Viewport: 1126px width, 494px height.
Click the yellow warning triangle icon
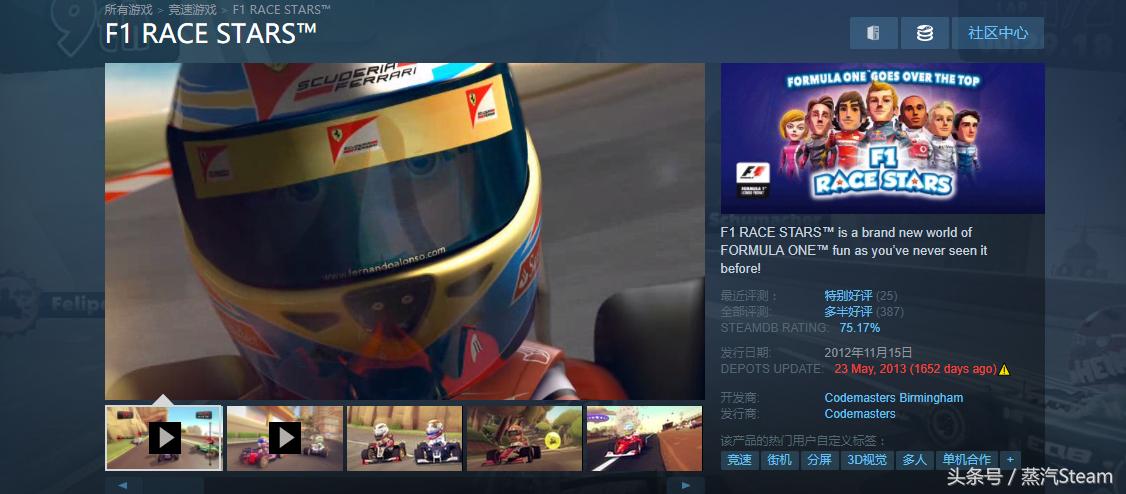[x=1004, y=370]
